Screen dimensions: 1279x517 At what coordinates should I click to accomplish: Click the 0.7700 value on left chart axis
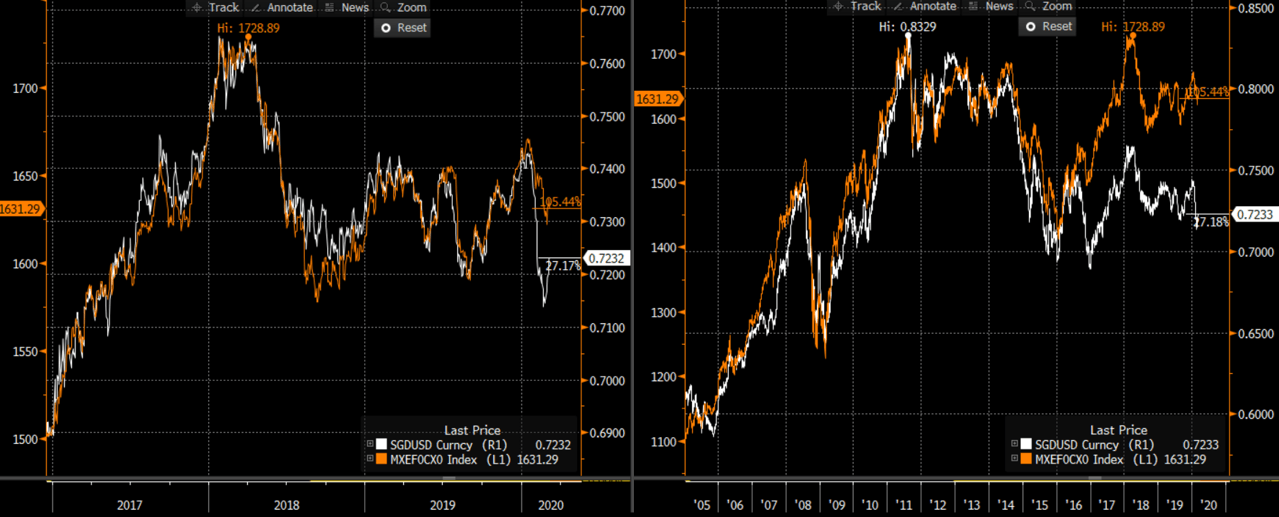(607, 11)
